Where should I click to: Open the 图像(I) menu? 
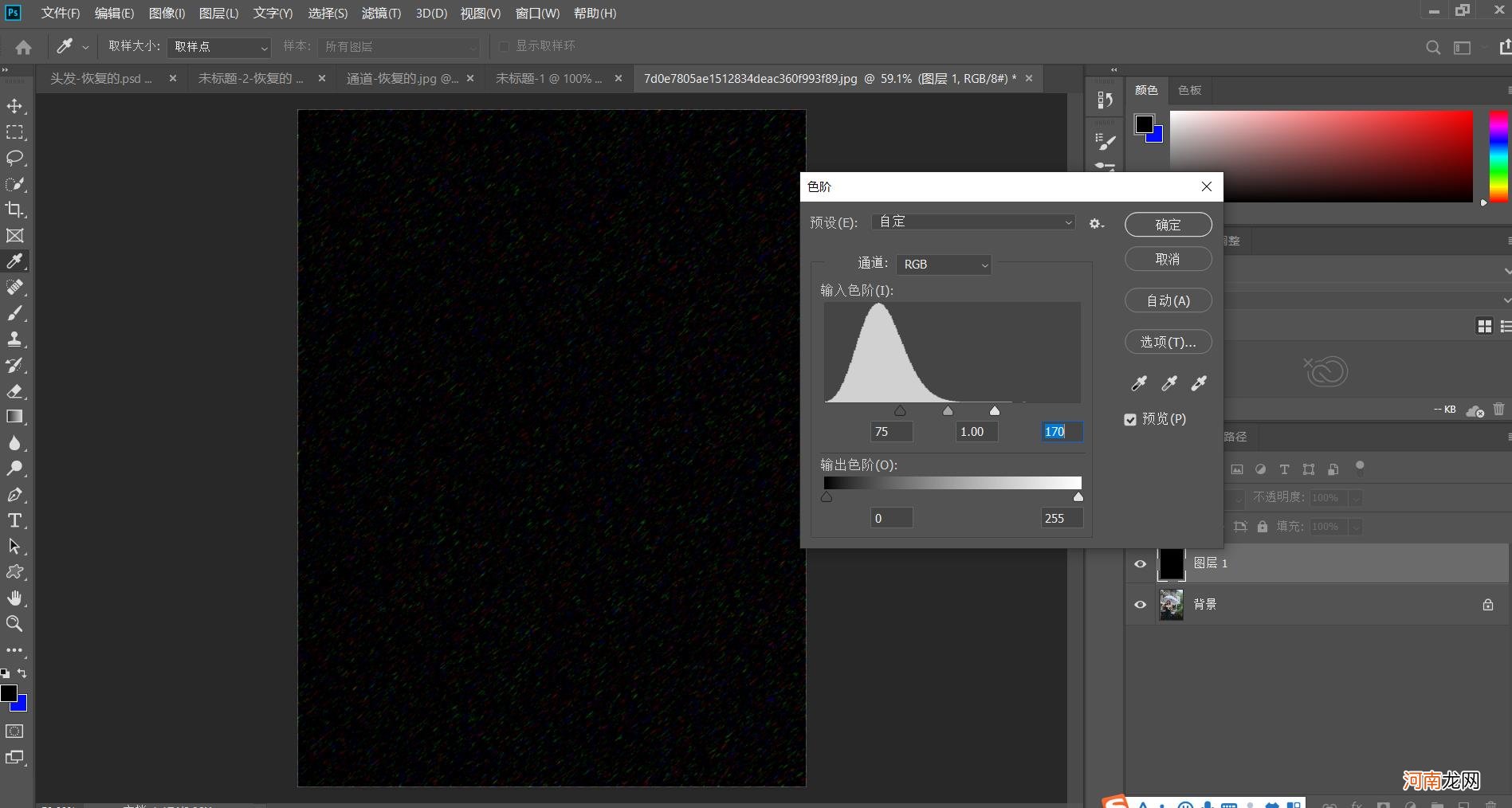click(x=167, y=13)
